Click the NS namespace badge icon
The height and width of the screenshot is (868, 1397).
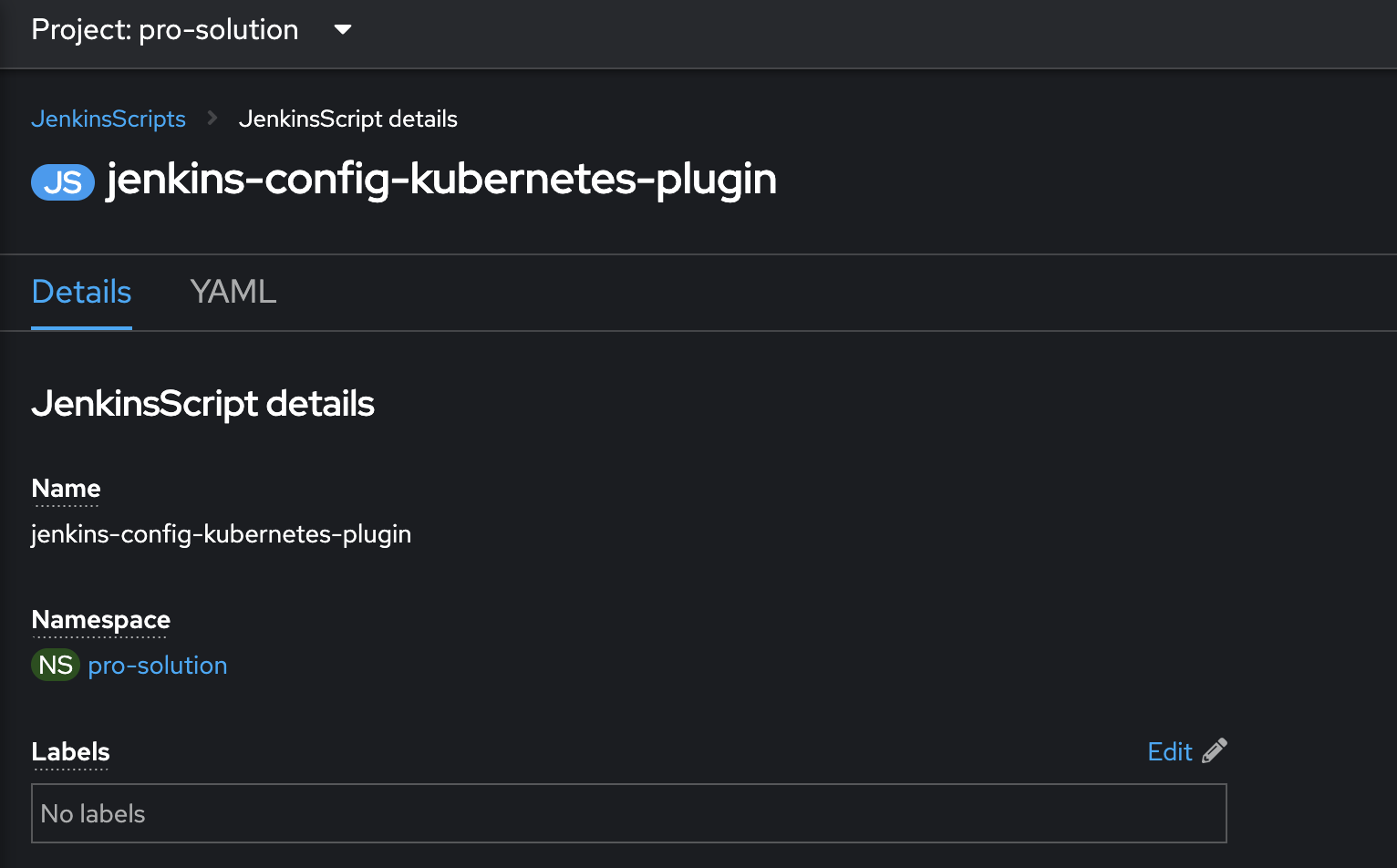point(56,665)
